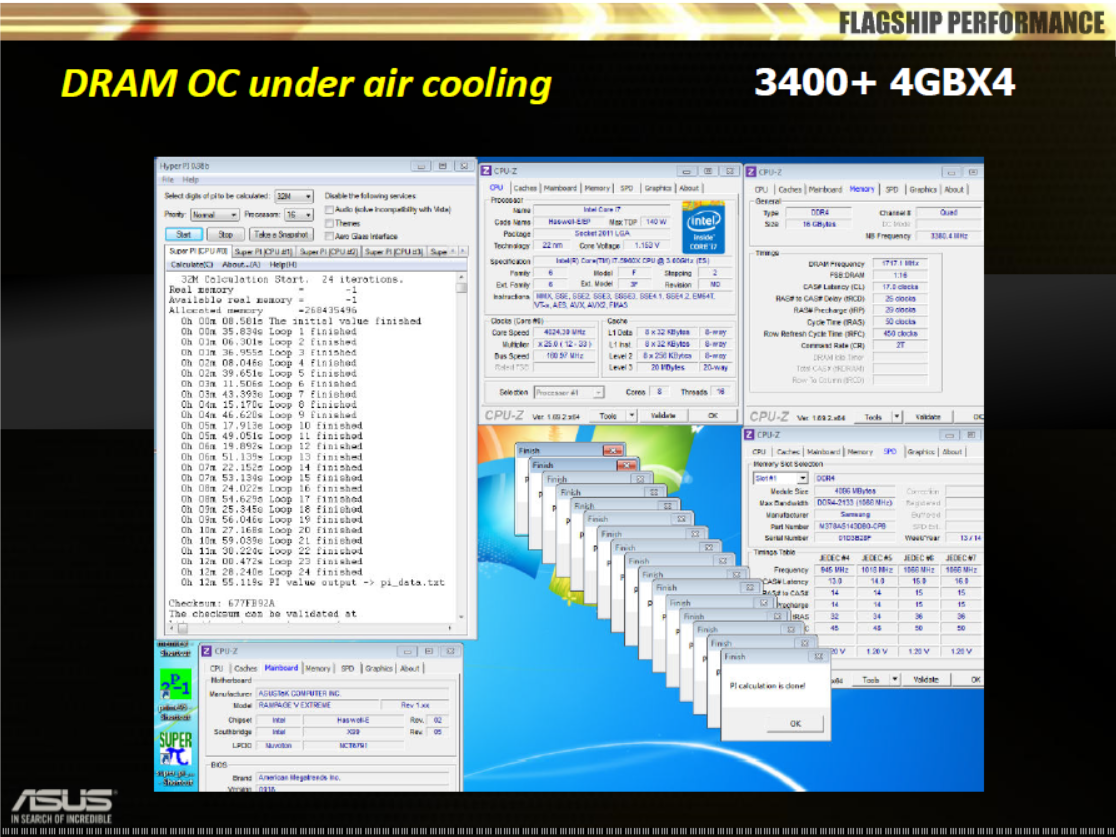Image resolution: width=1116 pixels, height=837 pixels.
Task: Click the DRAM Frequency 1717.1 MHz value
Action: (900, 263)
